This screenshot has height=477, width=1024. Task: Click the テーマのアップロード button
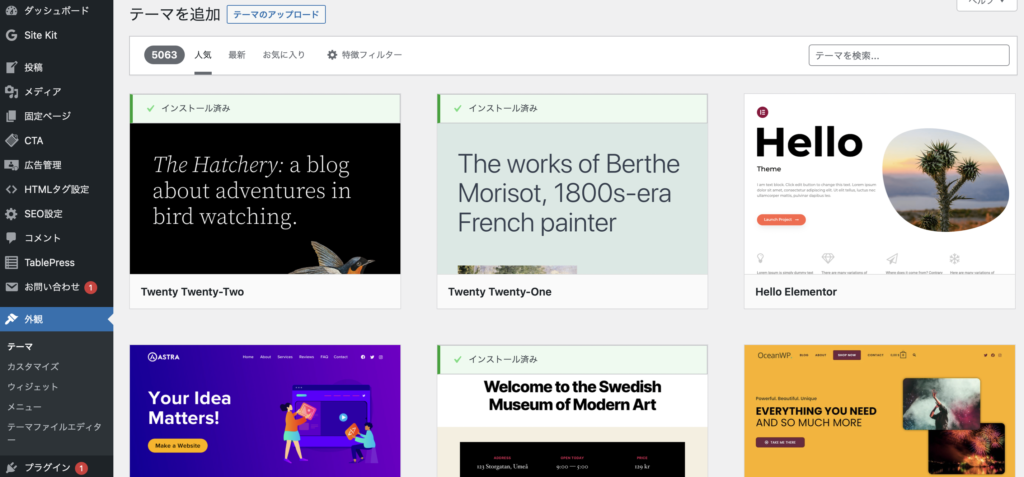(276, 14)
